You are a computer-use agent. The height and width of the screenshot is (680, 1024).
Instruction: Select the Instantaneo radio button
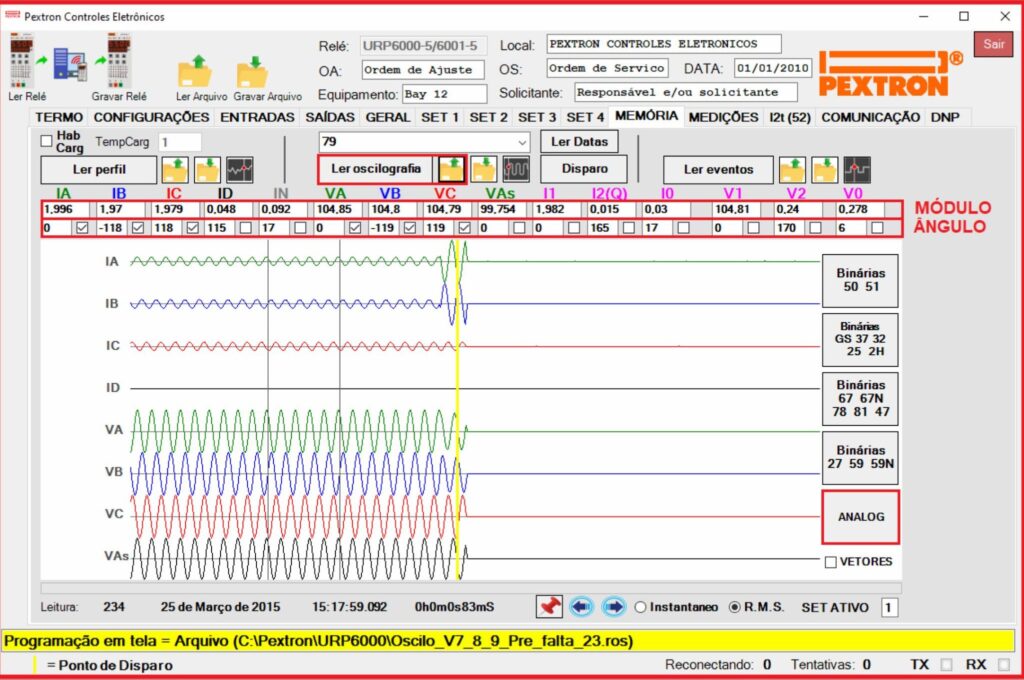[x=641, y=607]
